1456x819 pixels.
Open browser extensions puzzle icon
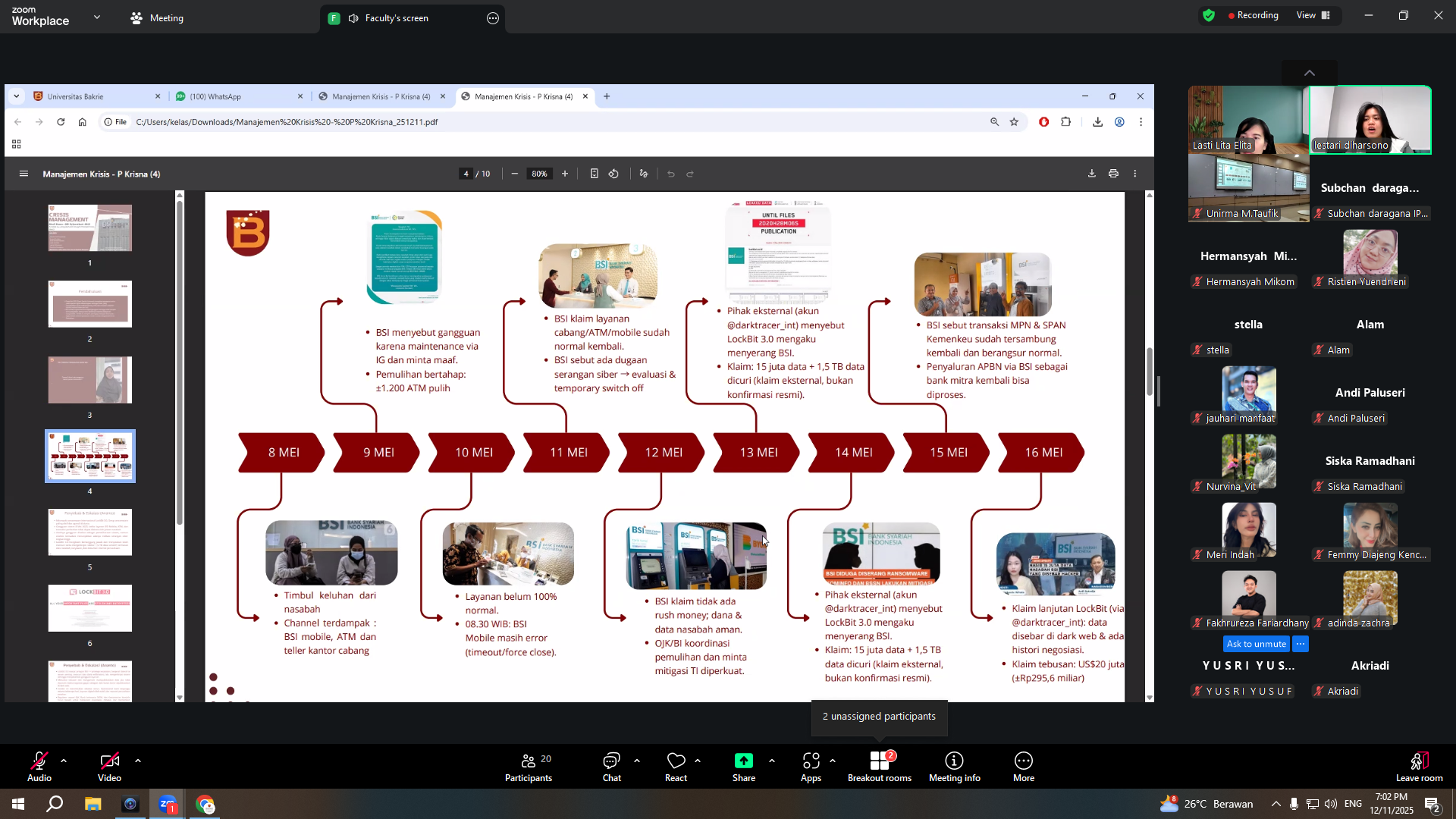click(1066, 122)
